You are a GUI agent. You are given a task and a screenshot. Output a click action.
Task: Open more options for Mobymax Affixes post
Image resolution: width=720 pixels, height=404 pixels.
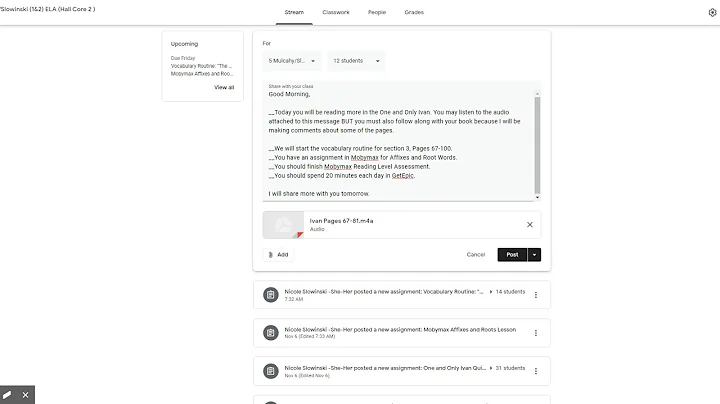(536, 333)
